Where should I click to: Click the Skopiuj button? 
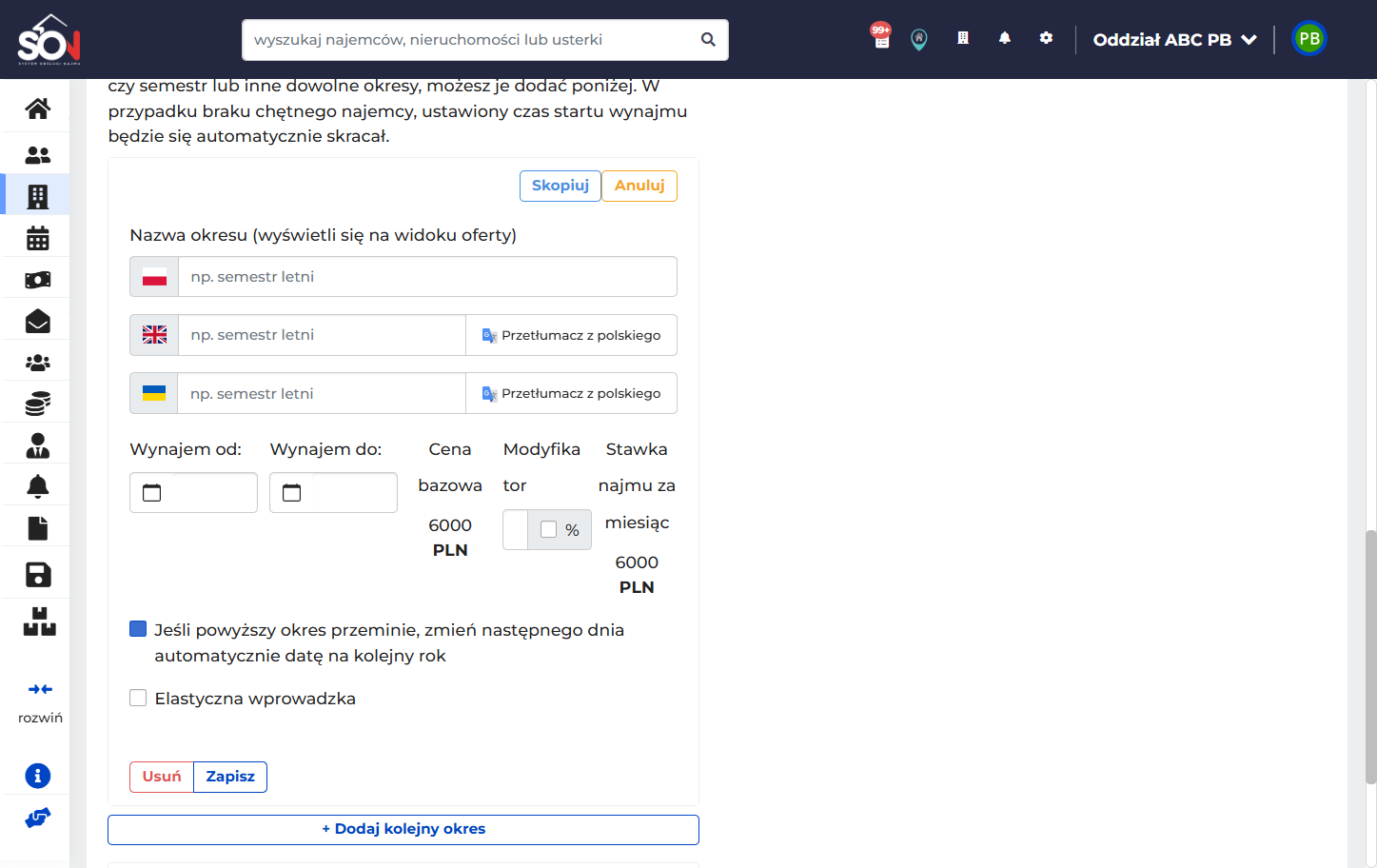point(561,186)
